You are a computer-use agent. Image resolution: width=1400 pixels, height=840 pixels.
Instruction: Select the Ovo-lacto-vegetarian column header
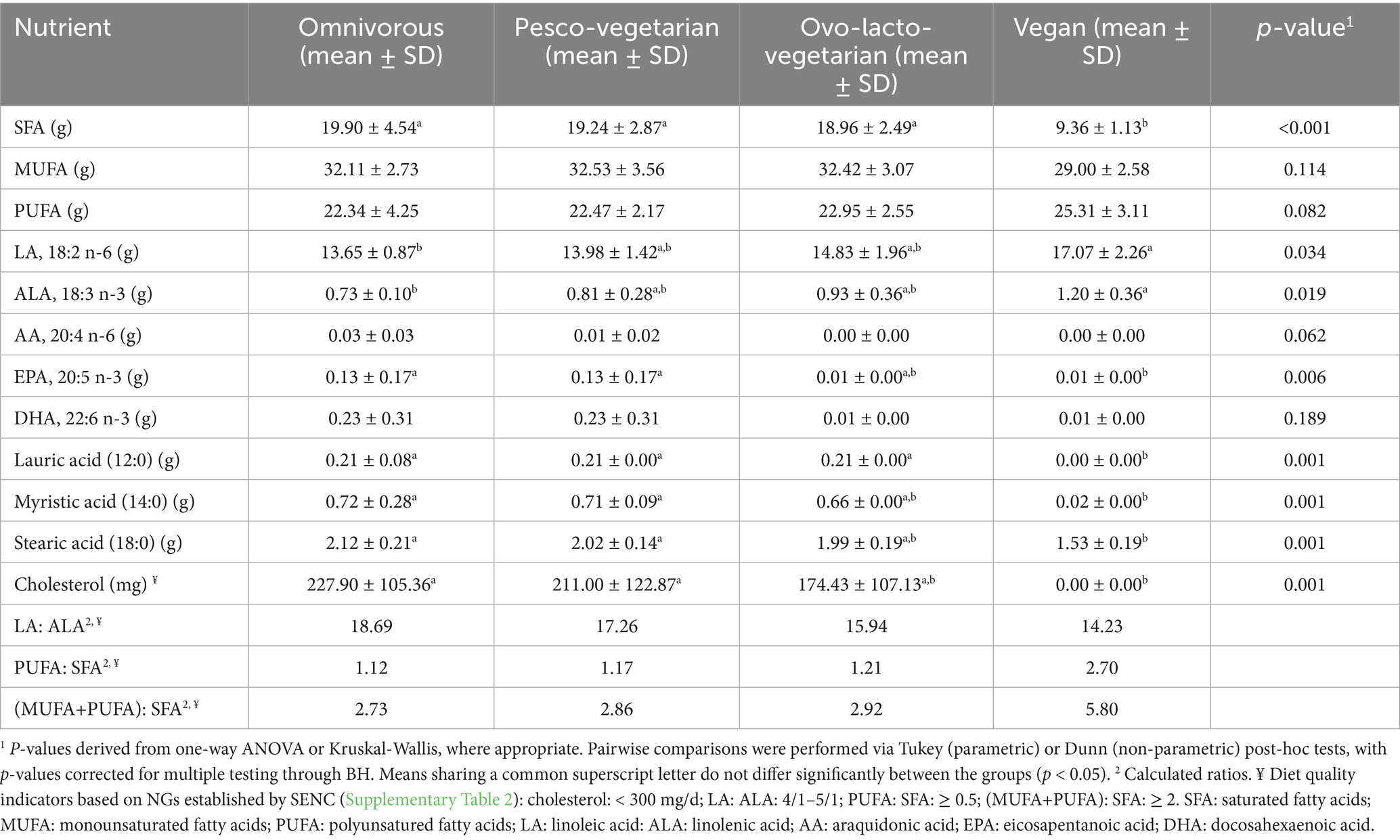point(866,56)
